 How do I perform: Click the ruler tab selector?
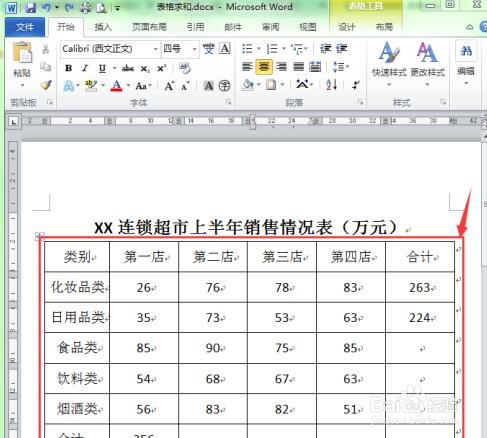point(14,122)
